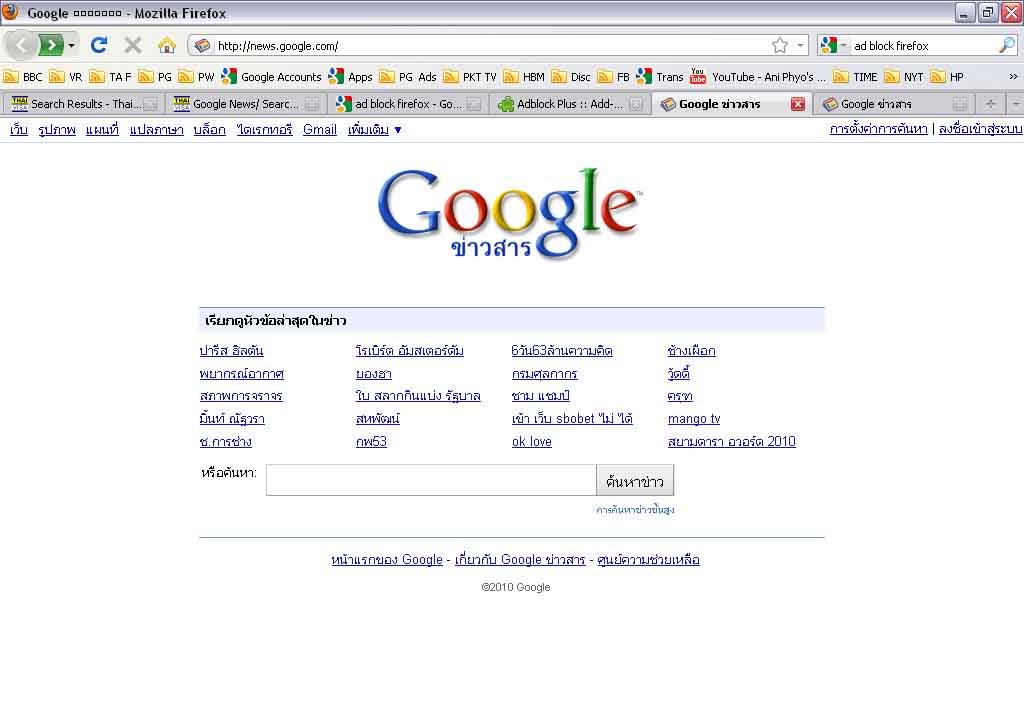
Task: Open the PG bookmark feed
Action: point(155,77)
